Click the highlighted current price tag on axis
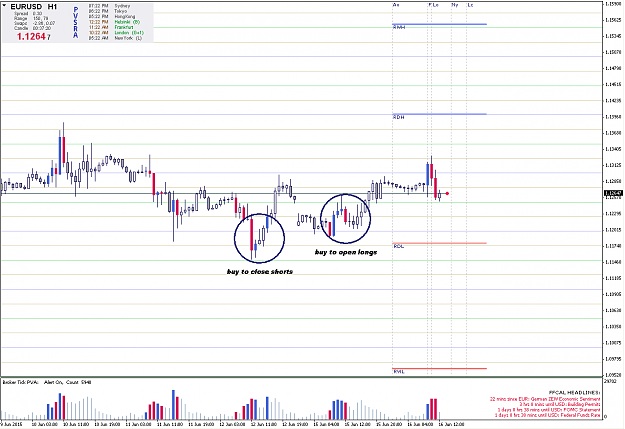This screenshot has width=625, height=429. point(613,193)
